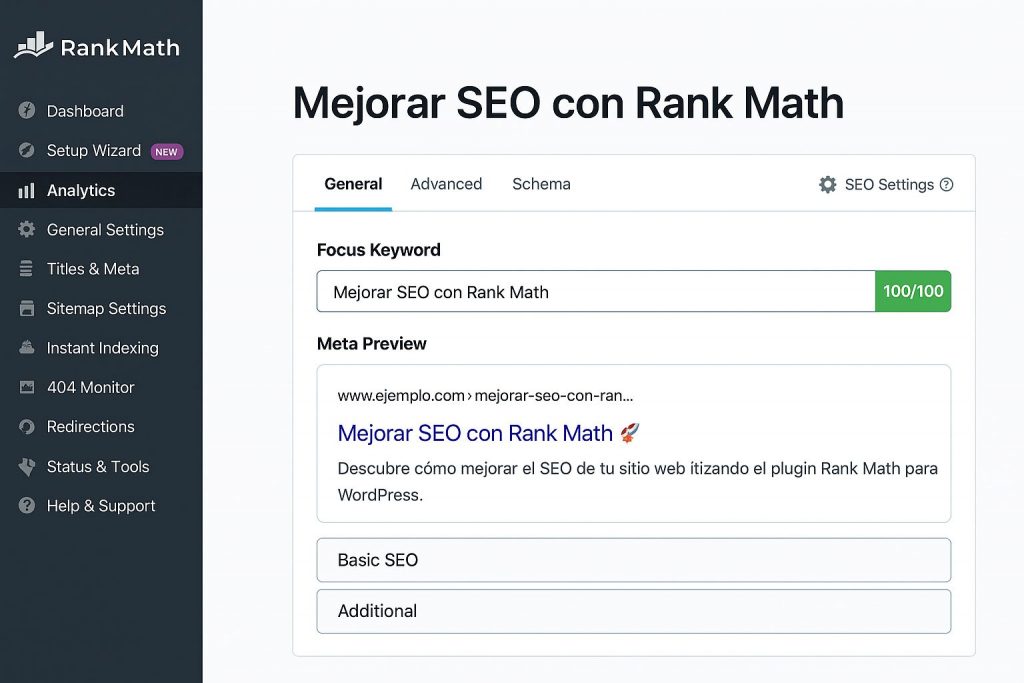
Task: Open the Redirections manager
Action: (90, 427)
